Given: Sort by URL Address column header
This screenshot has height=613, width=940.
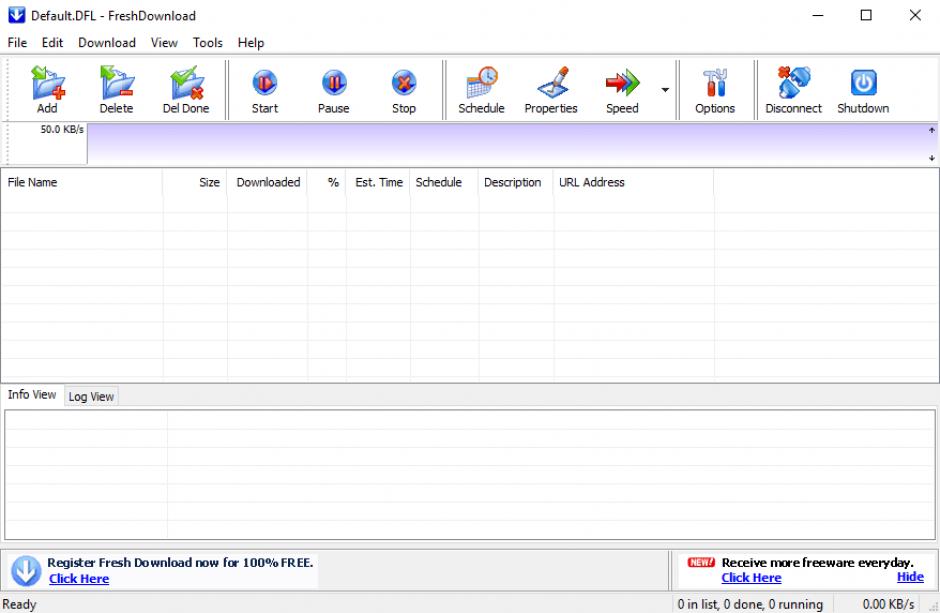Looking at the screenshot, I should pos(634,182).
